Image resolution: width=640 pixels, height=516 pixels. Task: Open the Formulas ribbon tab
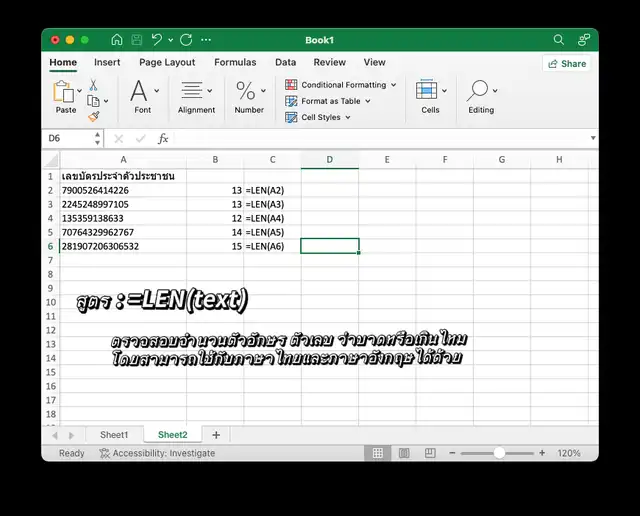point(235,62)
